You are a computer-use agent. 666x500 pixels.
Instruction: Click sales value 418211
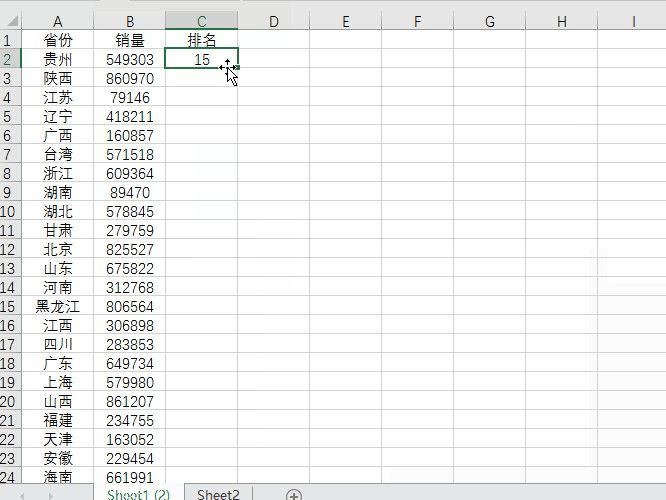(130, 116)
